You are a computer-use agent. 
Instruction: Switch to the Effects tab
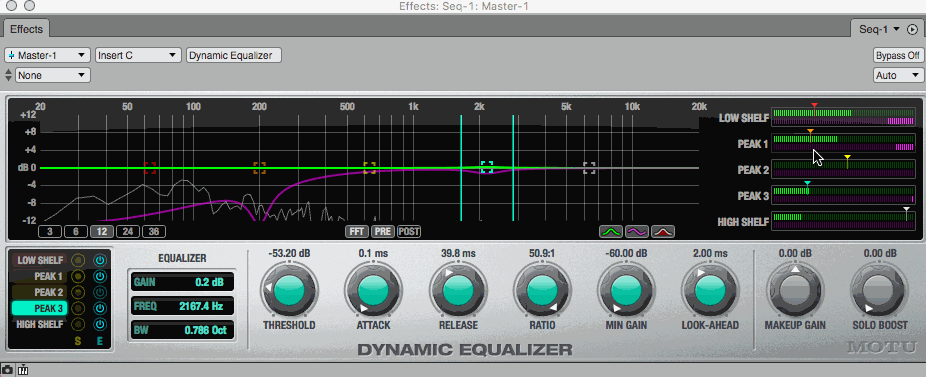[27, 29]
